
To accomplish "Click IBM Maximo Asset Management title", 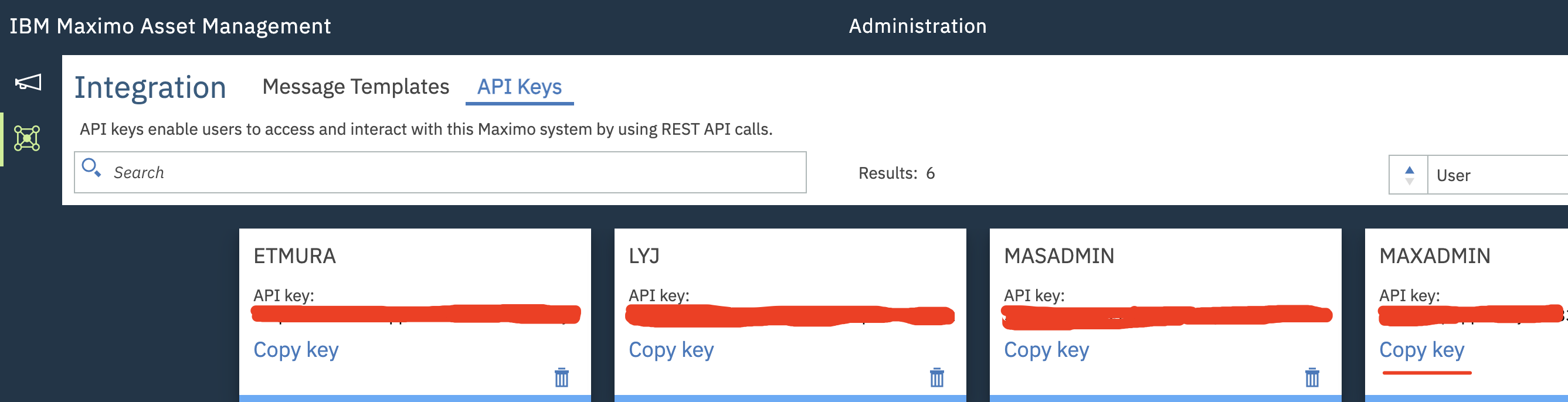I will [x=170, y=26].
